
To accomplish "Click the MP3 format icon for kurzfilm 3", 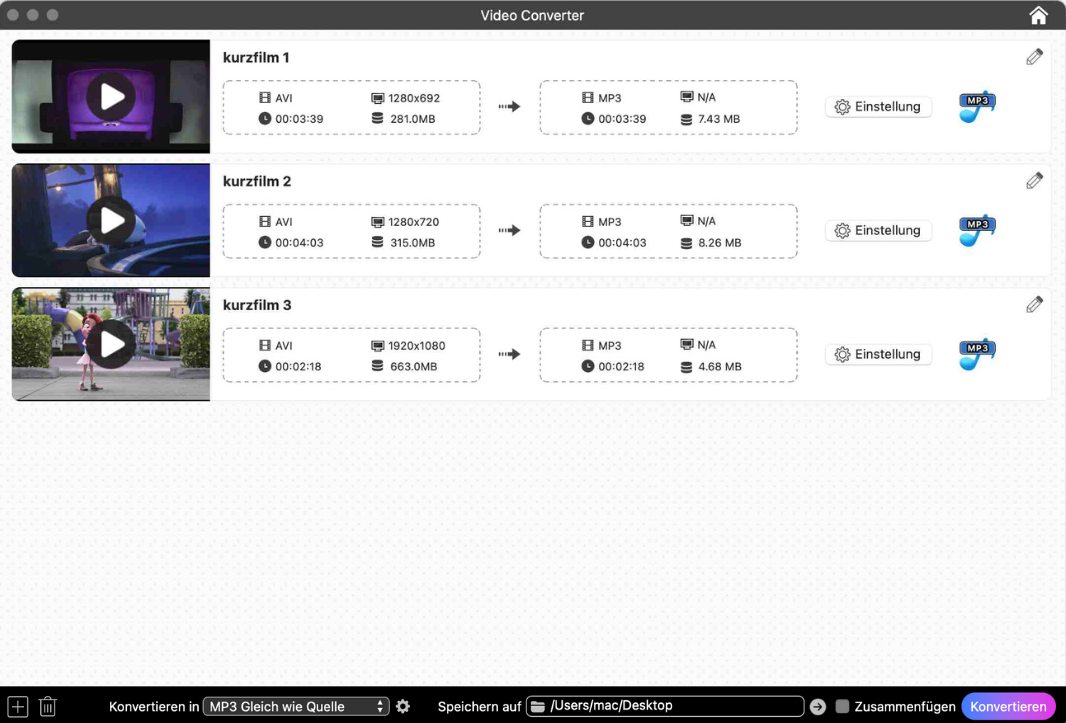I will pyautogui.click(x=975, y=353).
